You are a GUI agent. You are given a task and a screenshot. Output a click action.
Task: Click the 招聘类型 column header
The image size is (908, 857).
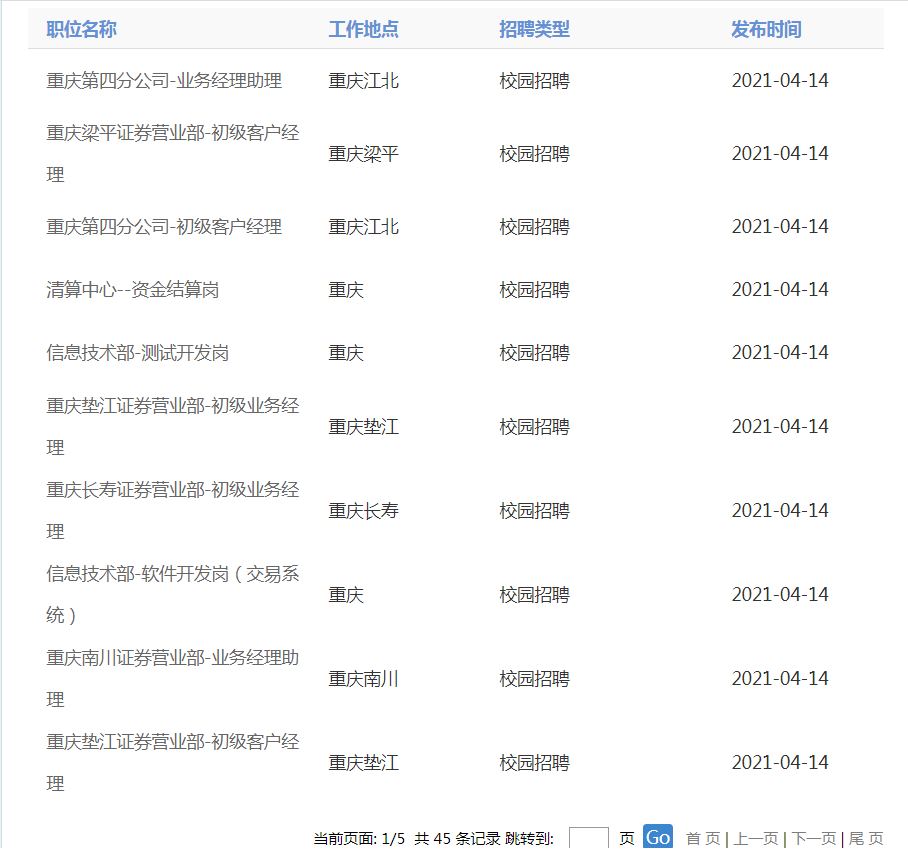pyautogui.click(x=534, y=30)
